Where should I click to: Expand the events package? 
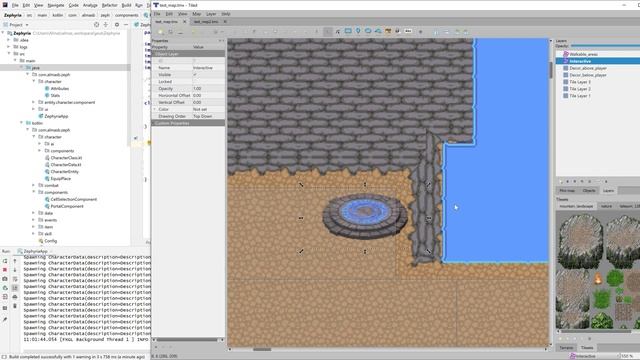(33, 220)
